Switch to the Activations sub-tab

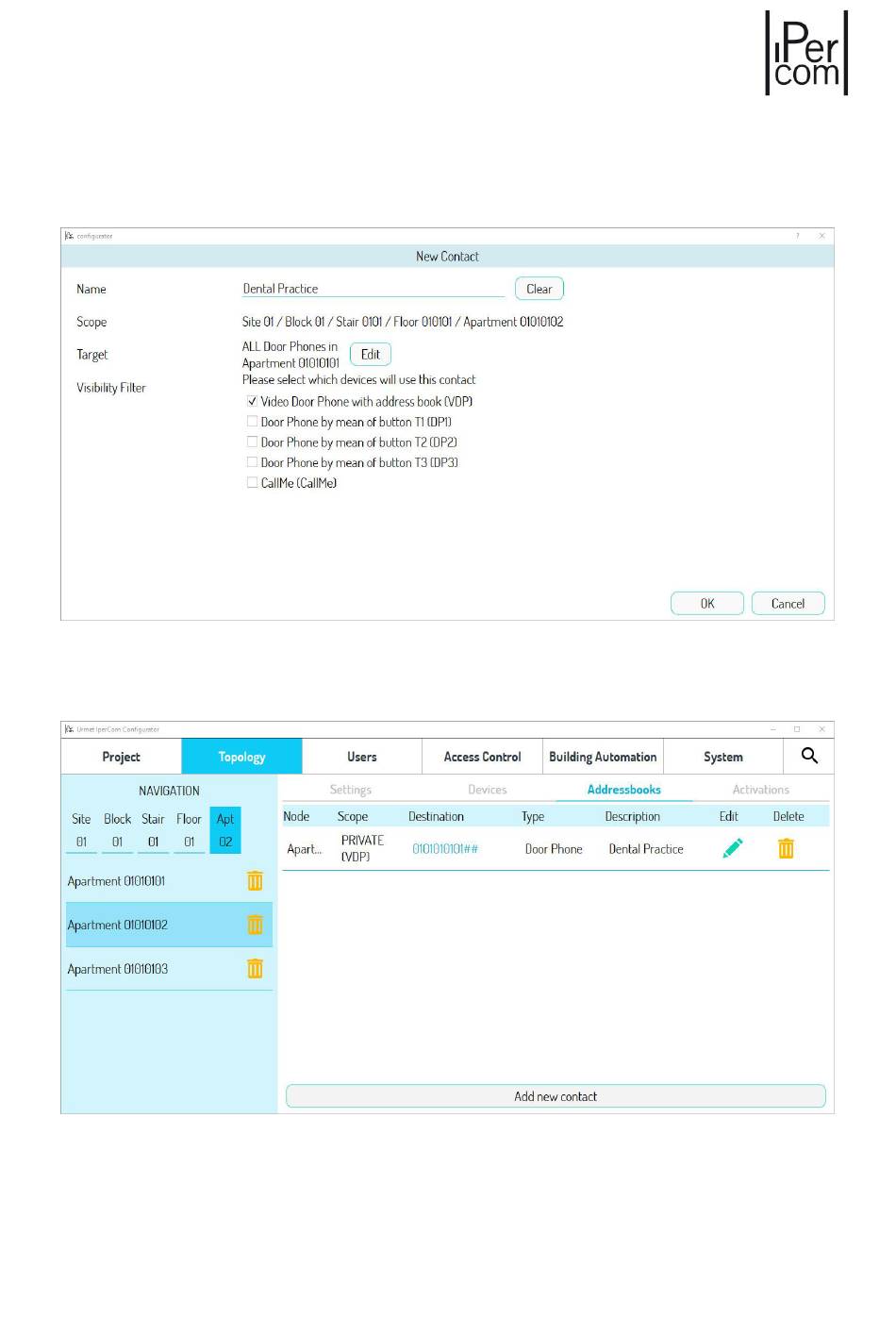761,790
